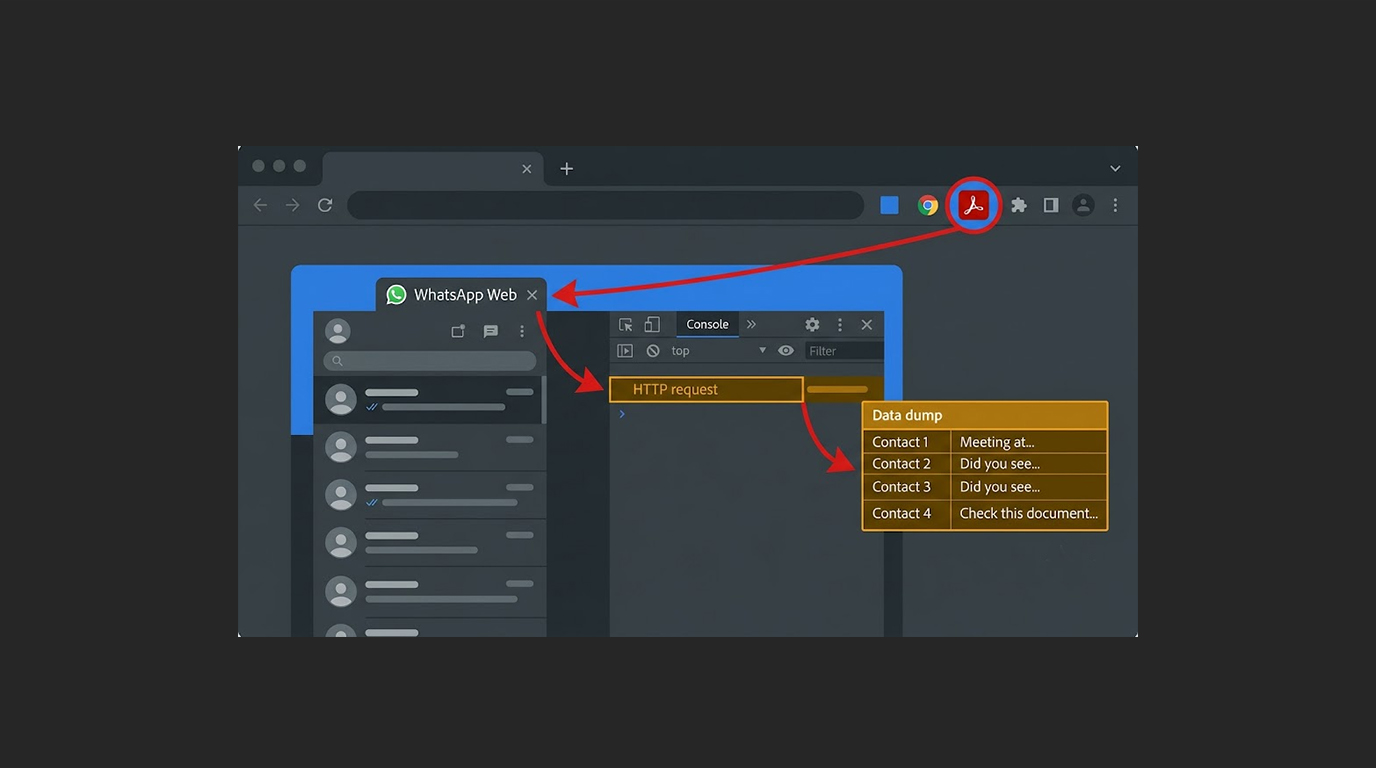Click the Chrome logo icon in the toolbar
The width and height of the screenshot is (1376, 768).
929,205
